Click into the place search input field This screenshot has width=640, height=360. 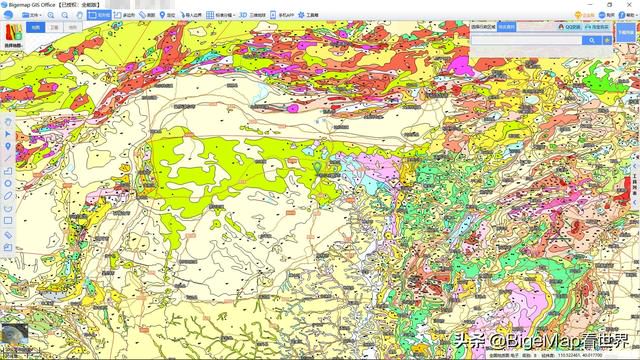click(527, 40)
